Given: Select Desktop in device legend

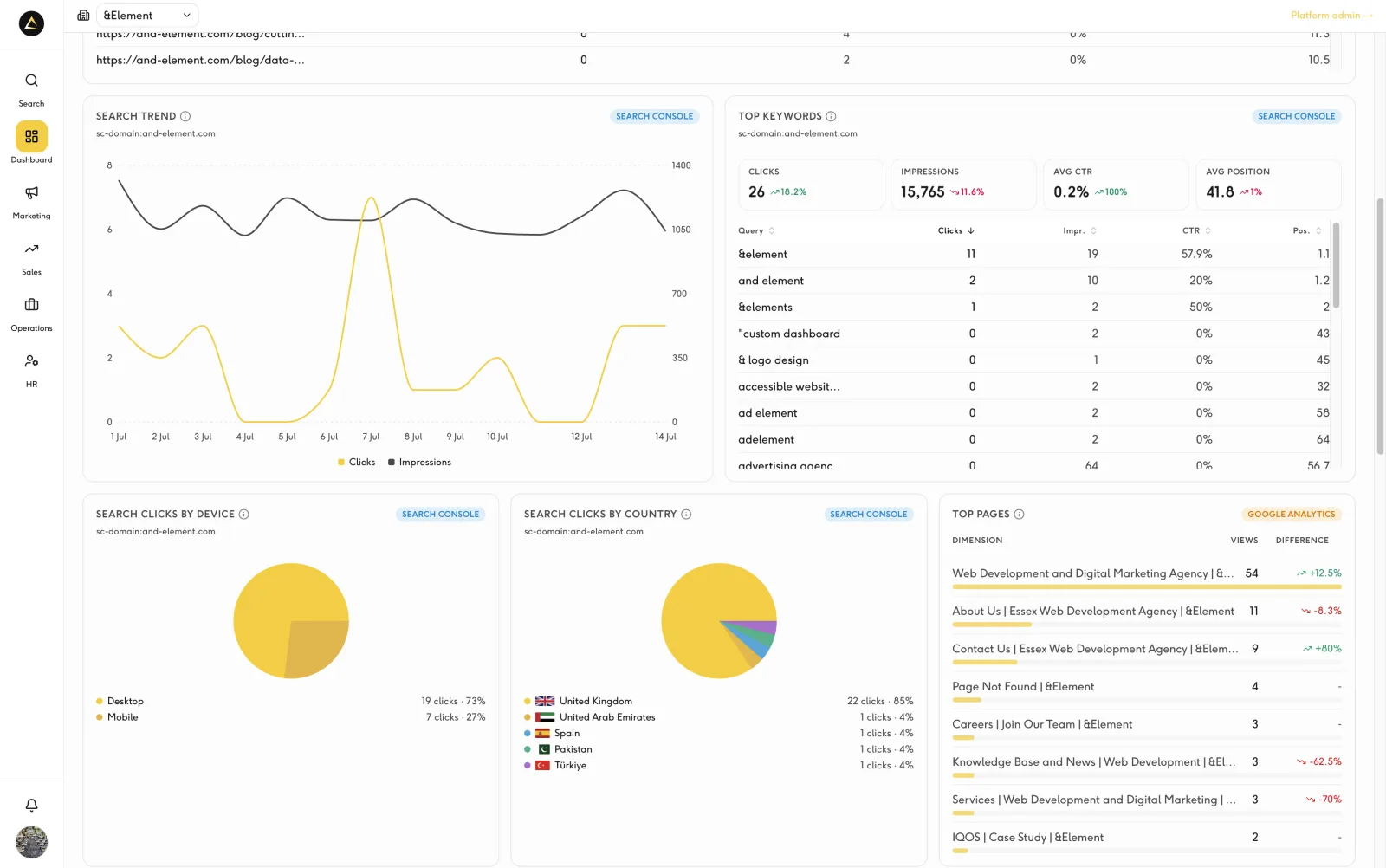Looking at the screenshot, I should click(291, 701).
